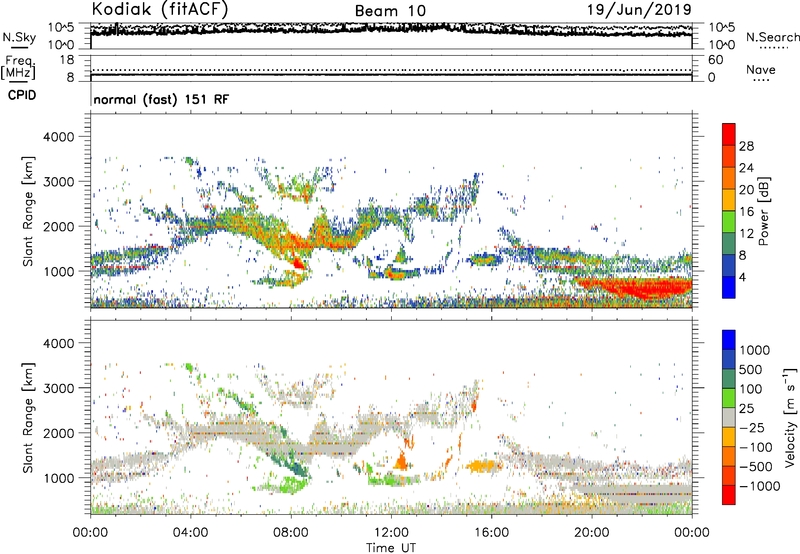Click the '04:00' time axis label
This screenshot has height=554, width=800.
click(x=190, y=533)
